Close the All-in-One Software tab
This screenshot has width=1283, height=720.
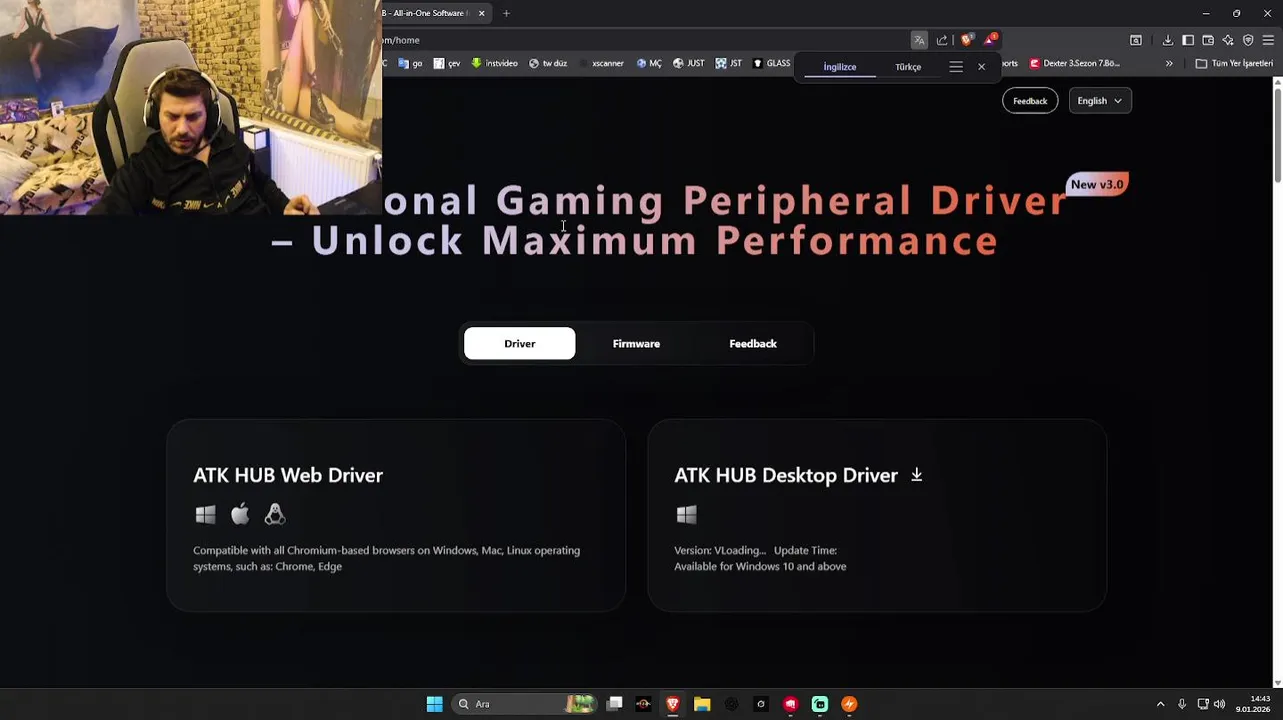(481, 13)
